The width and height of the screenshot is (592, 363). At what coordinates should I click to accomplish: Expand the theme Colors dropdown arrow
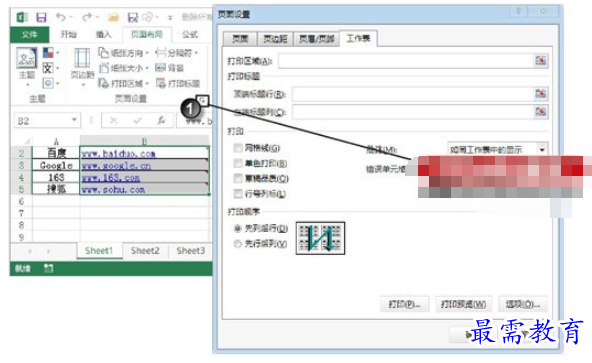[x=58, y=53]
